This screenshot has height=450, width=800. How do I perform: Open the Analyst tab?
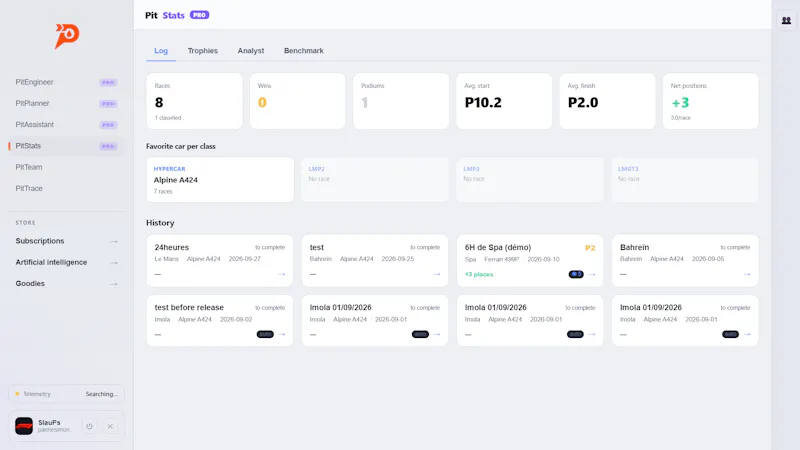251,51
